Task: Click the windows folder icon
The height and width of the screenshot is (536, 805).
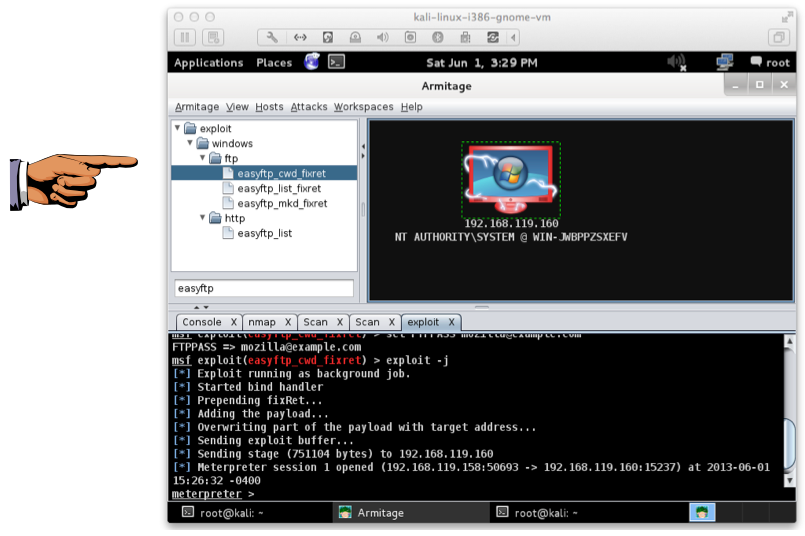Action: [x=203, y=143]
